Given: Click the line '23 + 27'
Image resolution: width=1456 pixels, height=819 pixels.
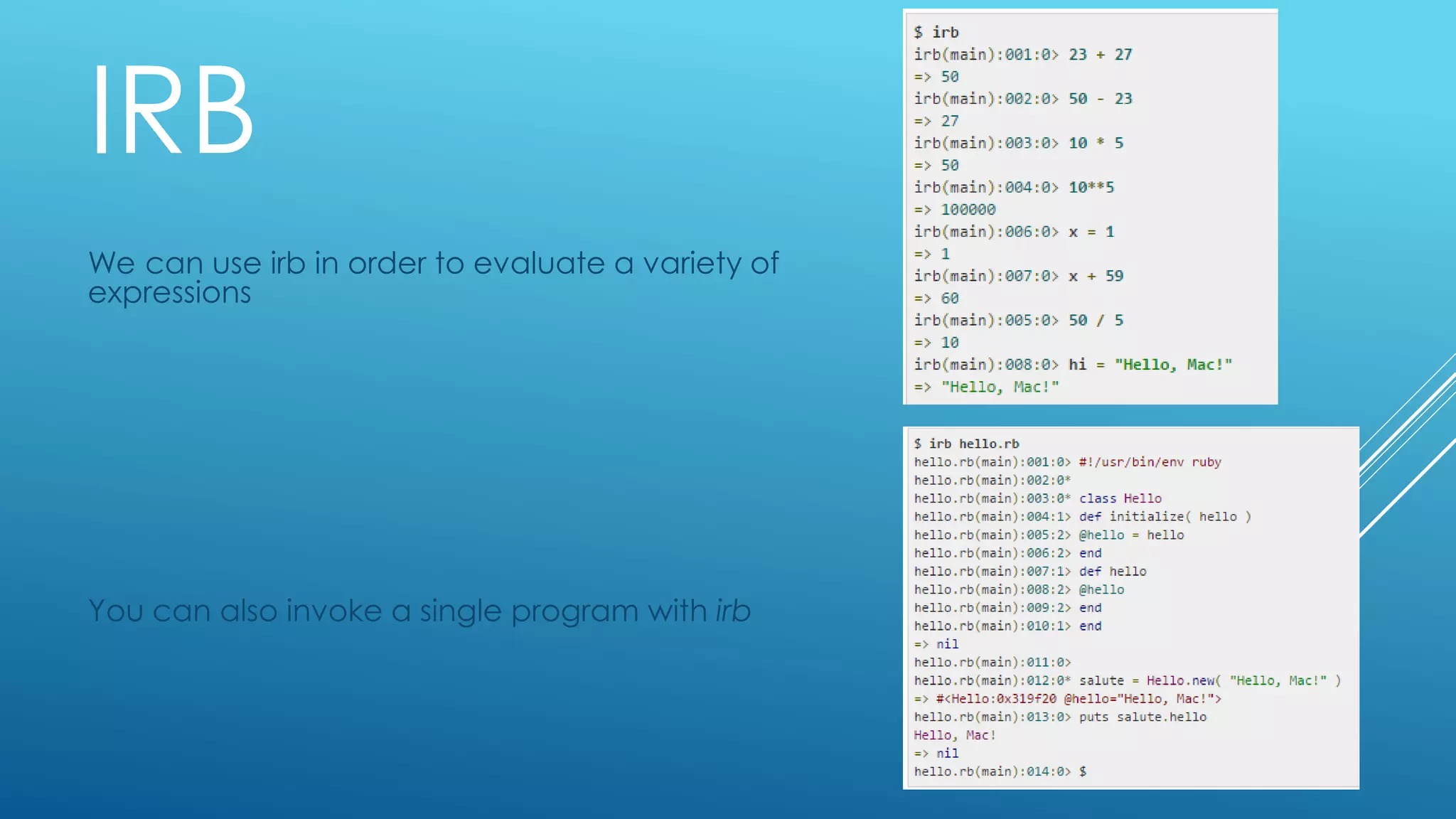Looking at the screenshot, I should [1023, 55].
